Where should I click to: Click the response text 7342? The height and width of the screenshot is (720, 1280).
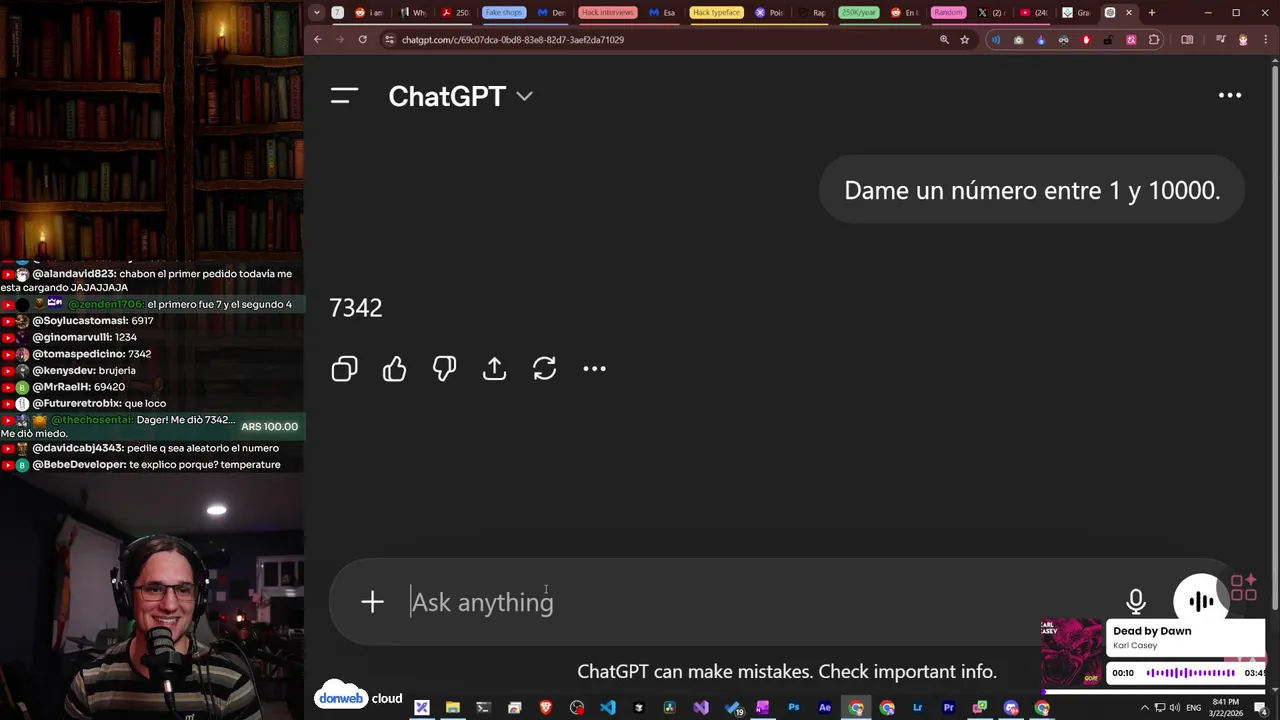click(x=356, y=308)
